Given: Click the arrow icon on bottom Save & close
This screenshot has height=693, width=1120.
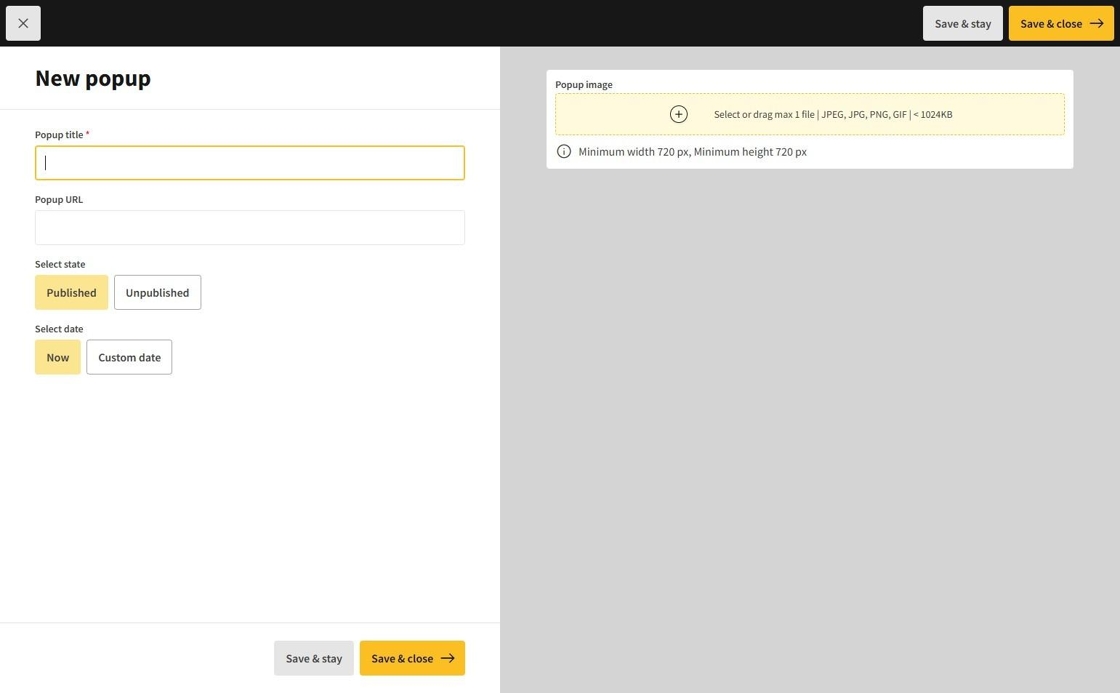Looking at the screenshot, I should pyautogui.click(x=447, y=658).
